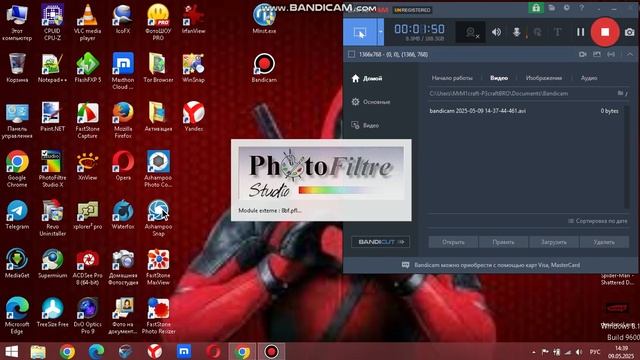This screenshot has width=640, height=360.
Task: Switch to the Начало работы tab
Action: (452, 78)
